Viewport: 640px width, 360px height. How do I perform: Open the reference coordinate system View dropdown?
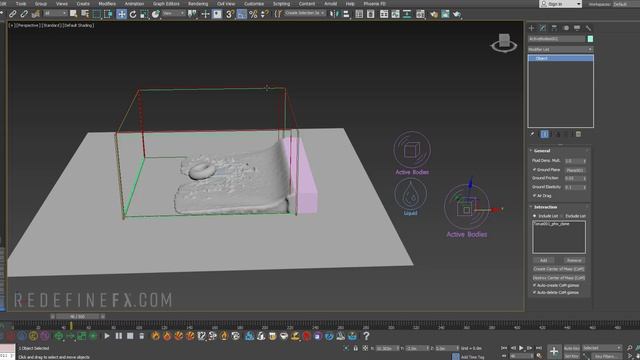tap(173, 13)
